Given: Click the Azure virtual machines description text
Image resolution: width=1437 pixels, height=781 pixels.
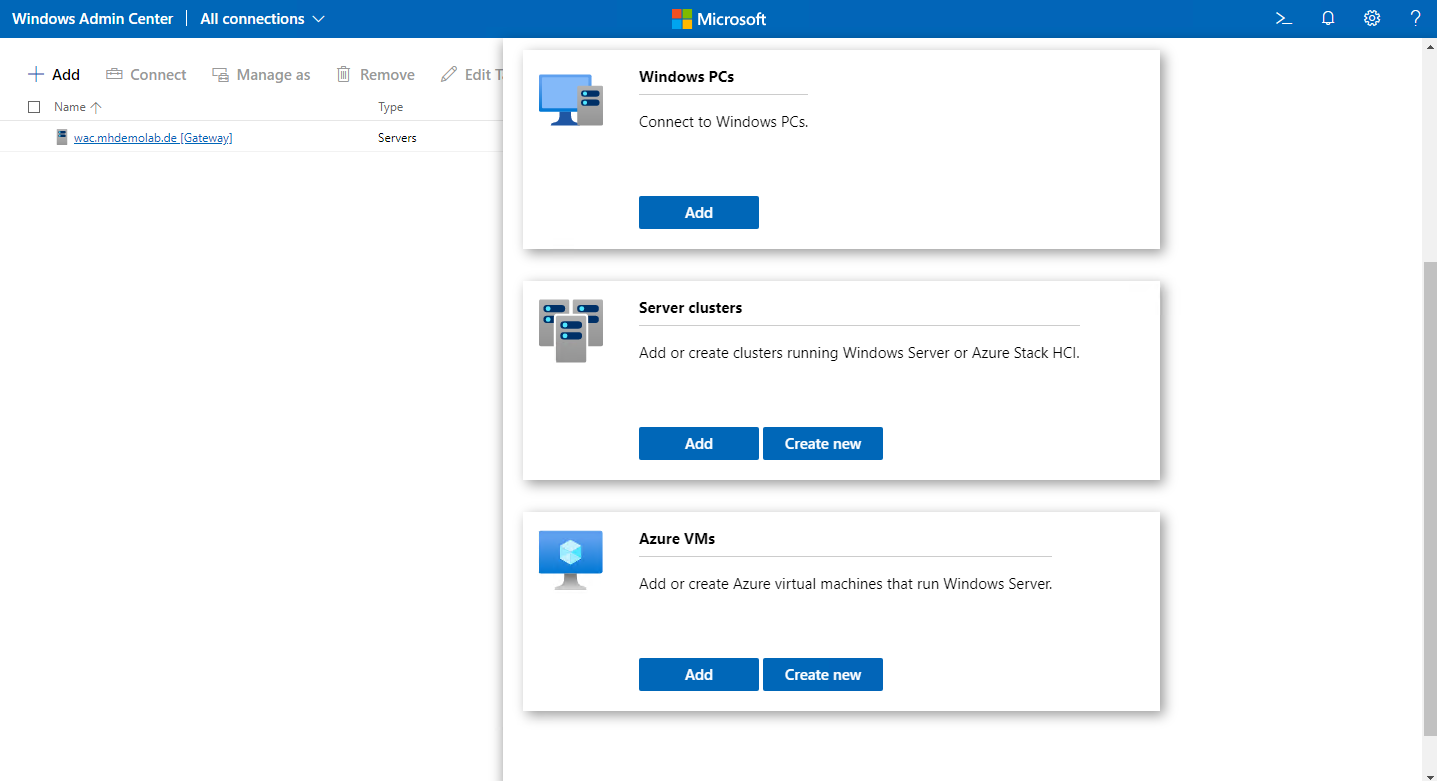Looking at the screenshot, I should [x=845, y=584].
